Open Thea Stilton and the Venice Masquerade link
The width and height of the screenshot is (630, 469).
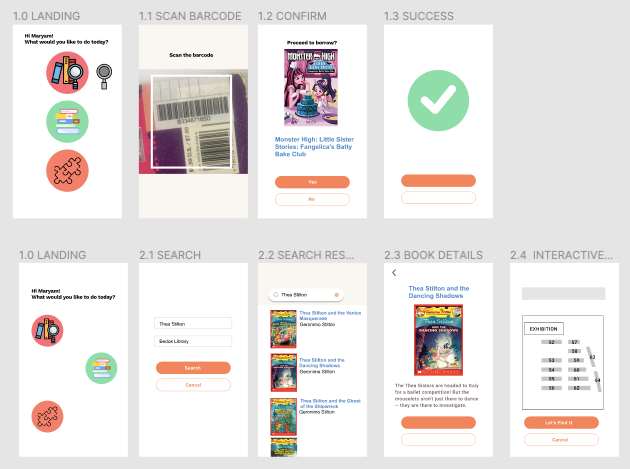(x=330, y=315)
